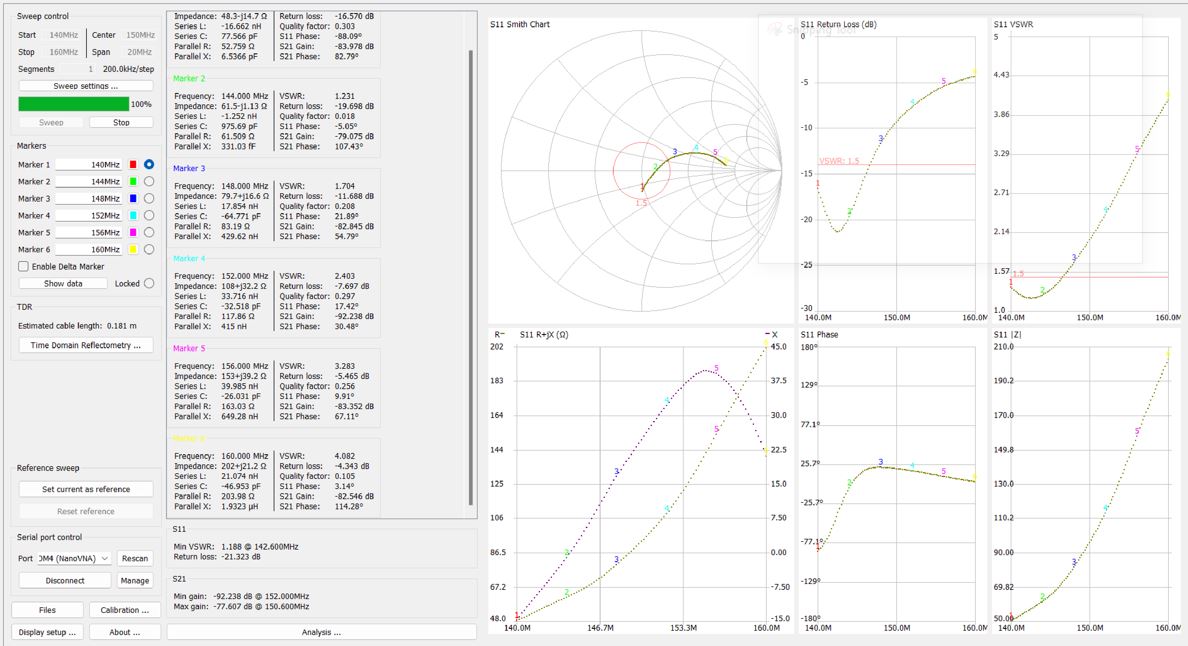Edit Marker 4 frequency field

click(x=89, y=216)
